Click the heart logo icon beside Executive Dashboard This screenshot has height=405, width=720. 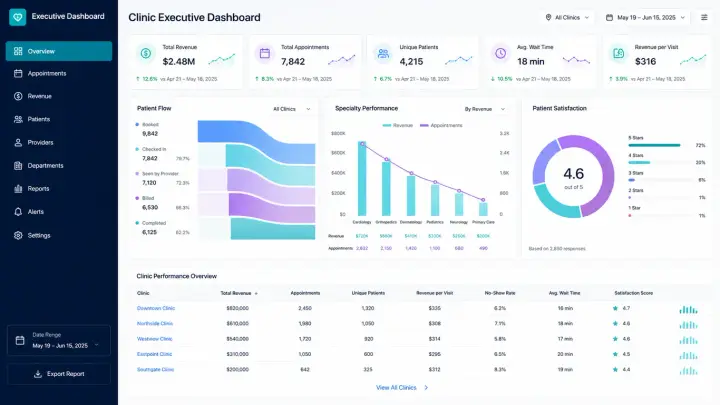[17, 17]
